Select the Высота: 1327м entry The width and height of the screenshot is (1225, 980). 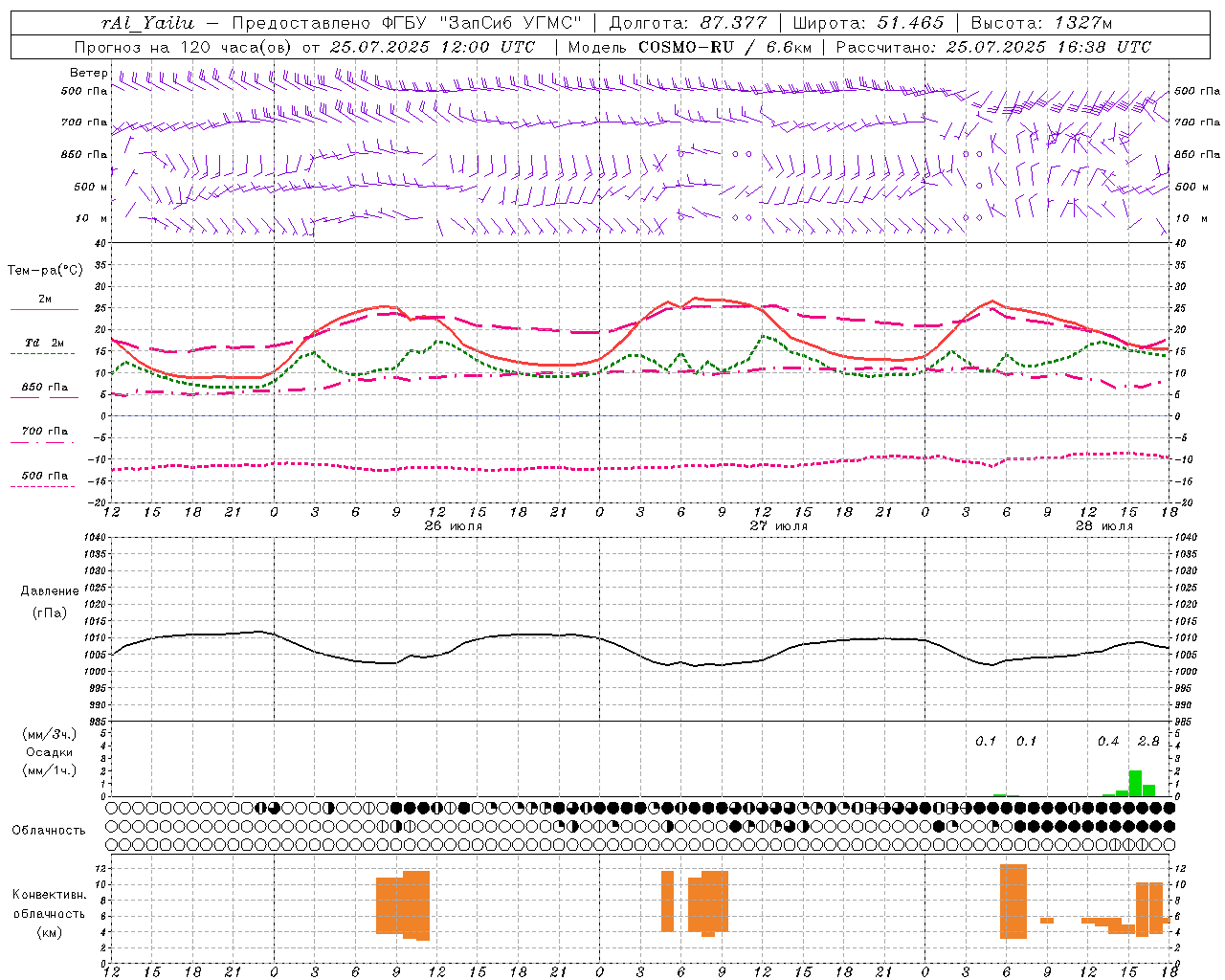pos(1041,23)
